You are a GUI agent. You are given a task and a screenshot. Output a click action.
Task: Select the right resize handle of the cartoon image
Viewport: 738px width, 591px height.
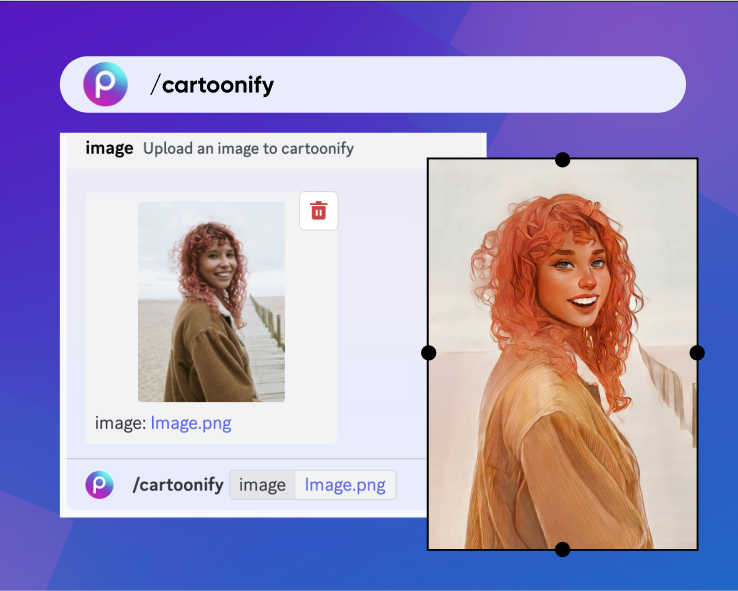697,353
